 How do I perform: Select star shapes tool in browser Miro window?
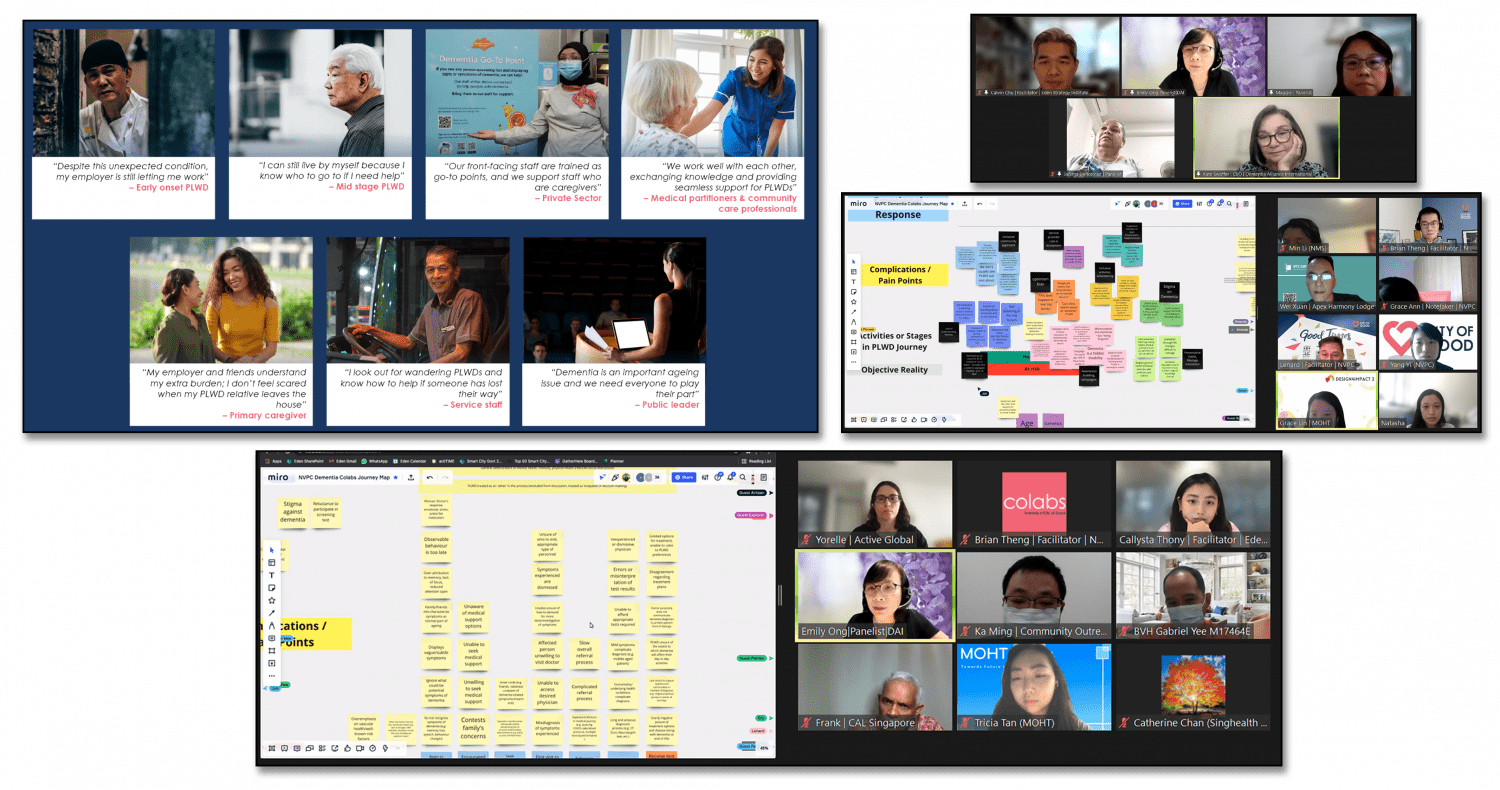[x=272, y=600]
